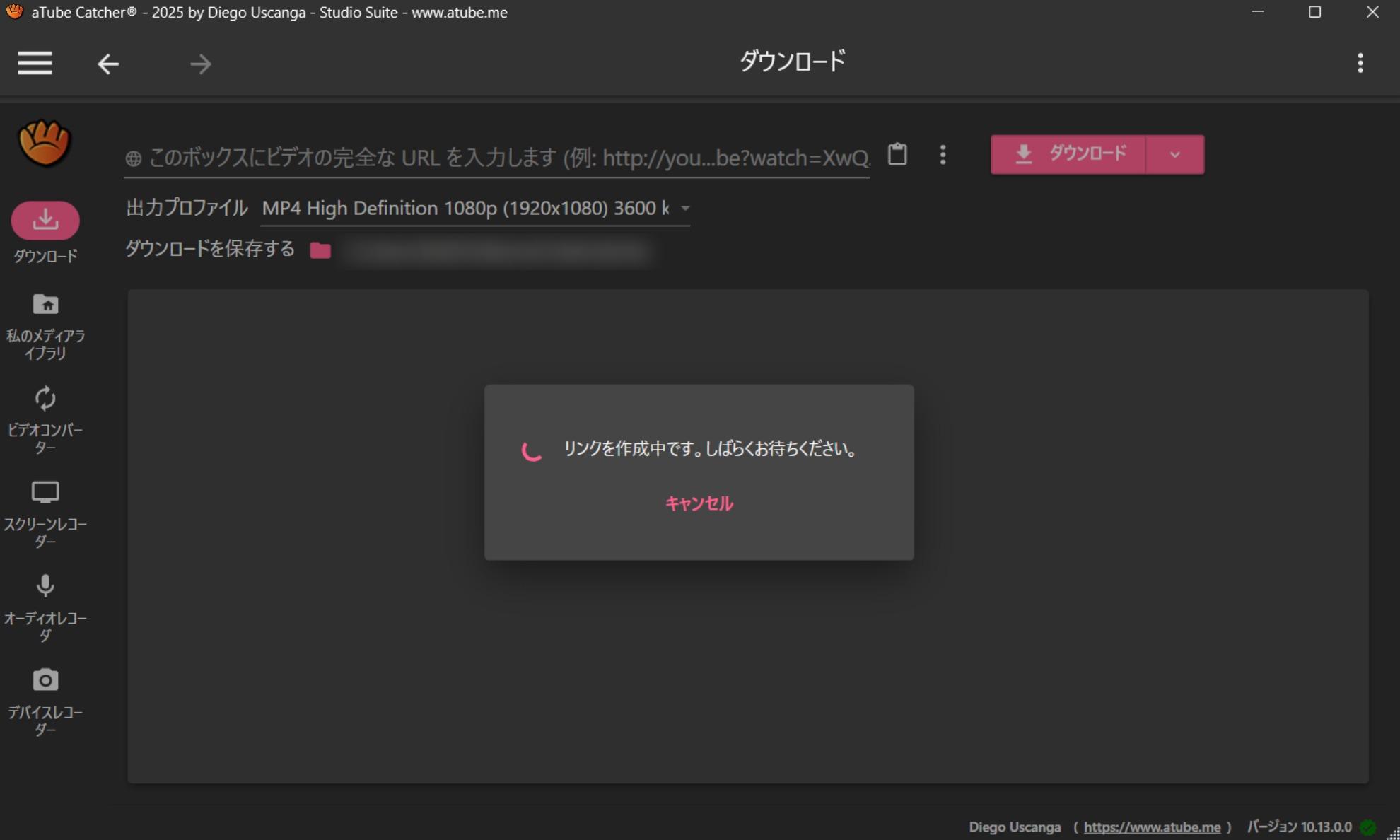Viewport: 1400px width, 840px height.
Task: Click 'Diego Uscanga' in status bar
Action: (1015, 827)
